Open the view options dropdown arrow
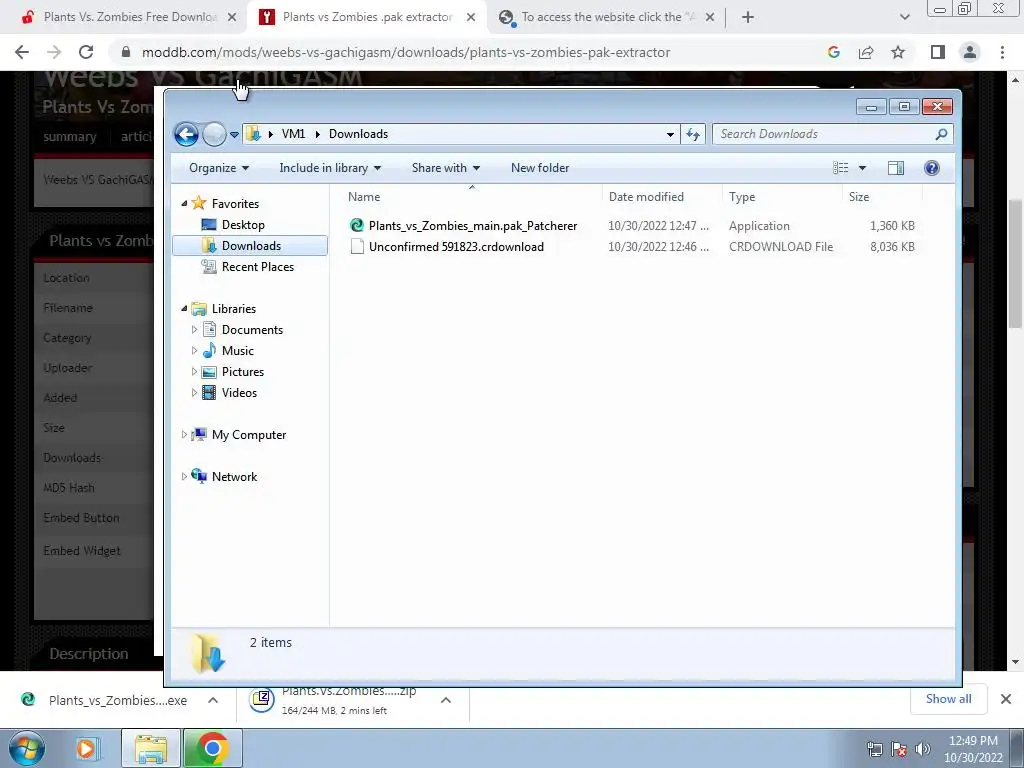Viewport: 1024px width, 768px height. point(862,168)
